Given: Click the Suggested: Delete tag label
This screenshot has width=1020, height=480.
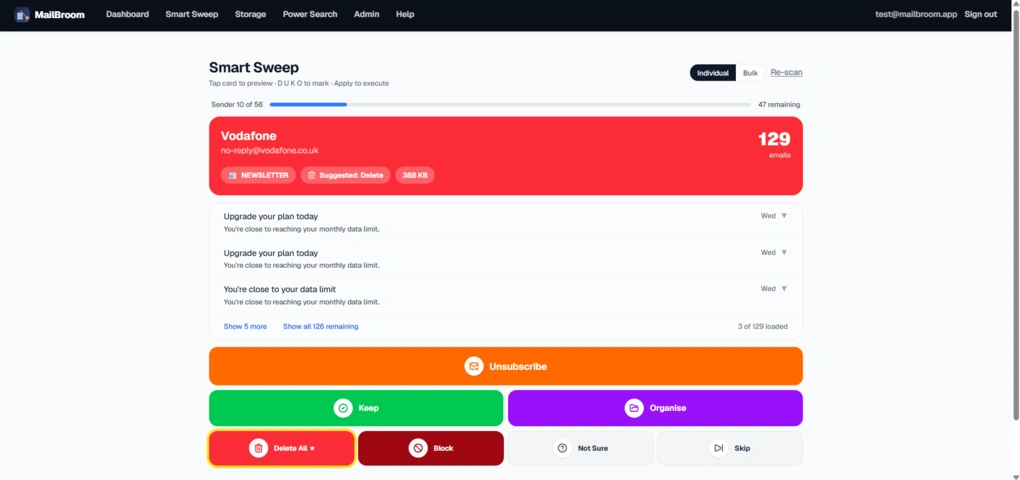Looking at the screenshot, I should click(x=345, y=175).
